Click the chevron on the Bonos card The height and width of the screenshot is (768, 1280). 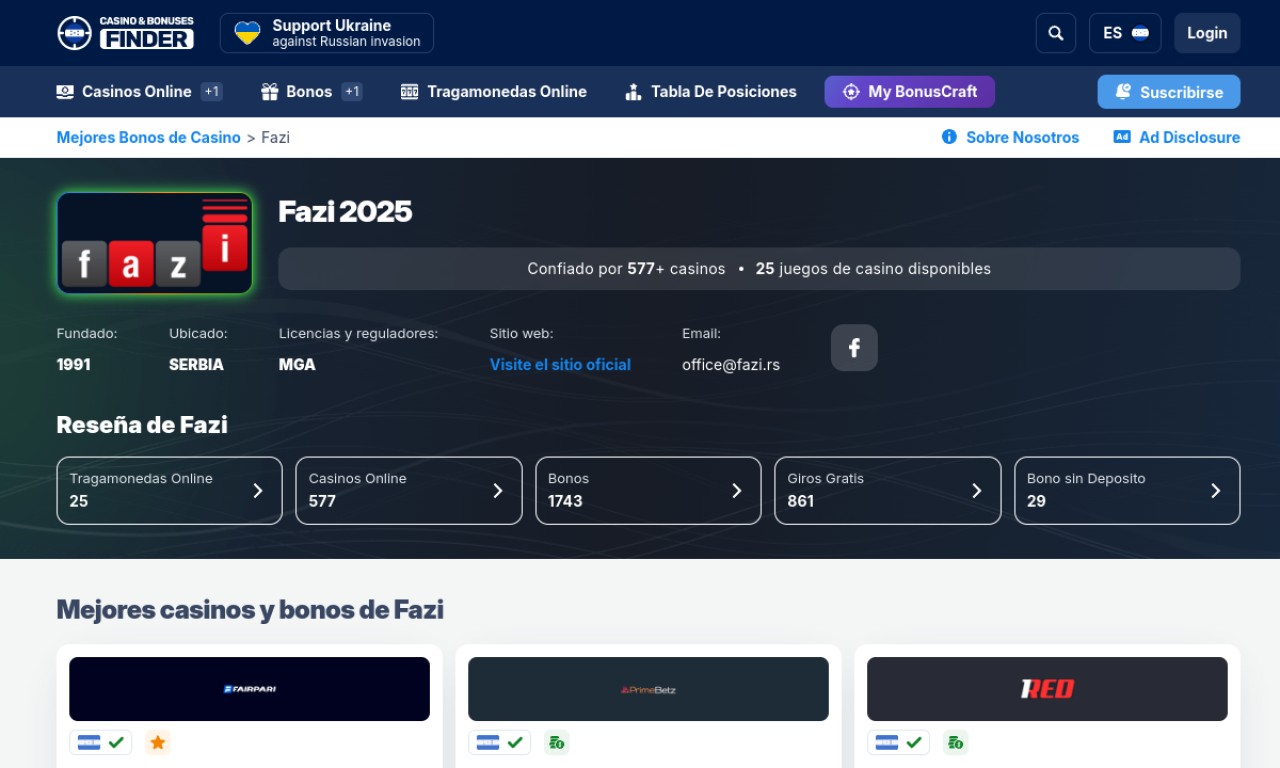tap(737, 490)
